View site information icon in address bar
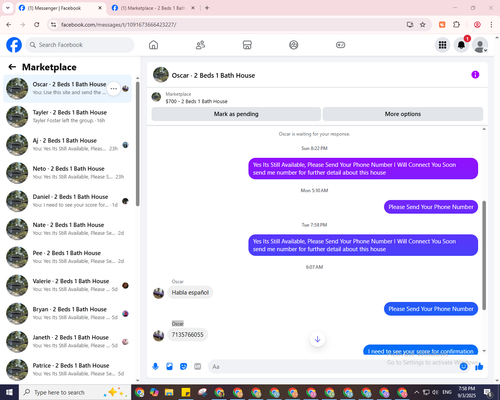This screenshot has width=500, height=400. coord(53,25)
